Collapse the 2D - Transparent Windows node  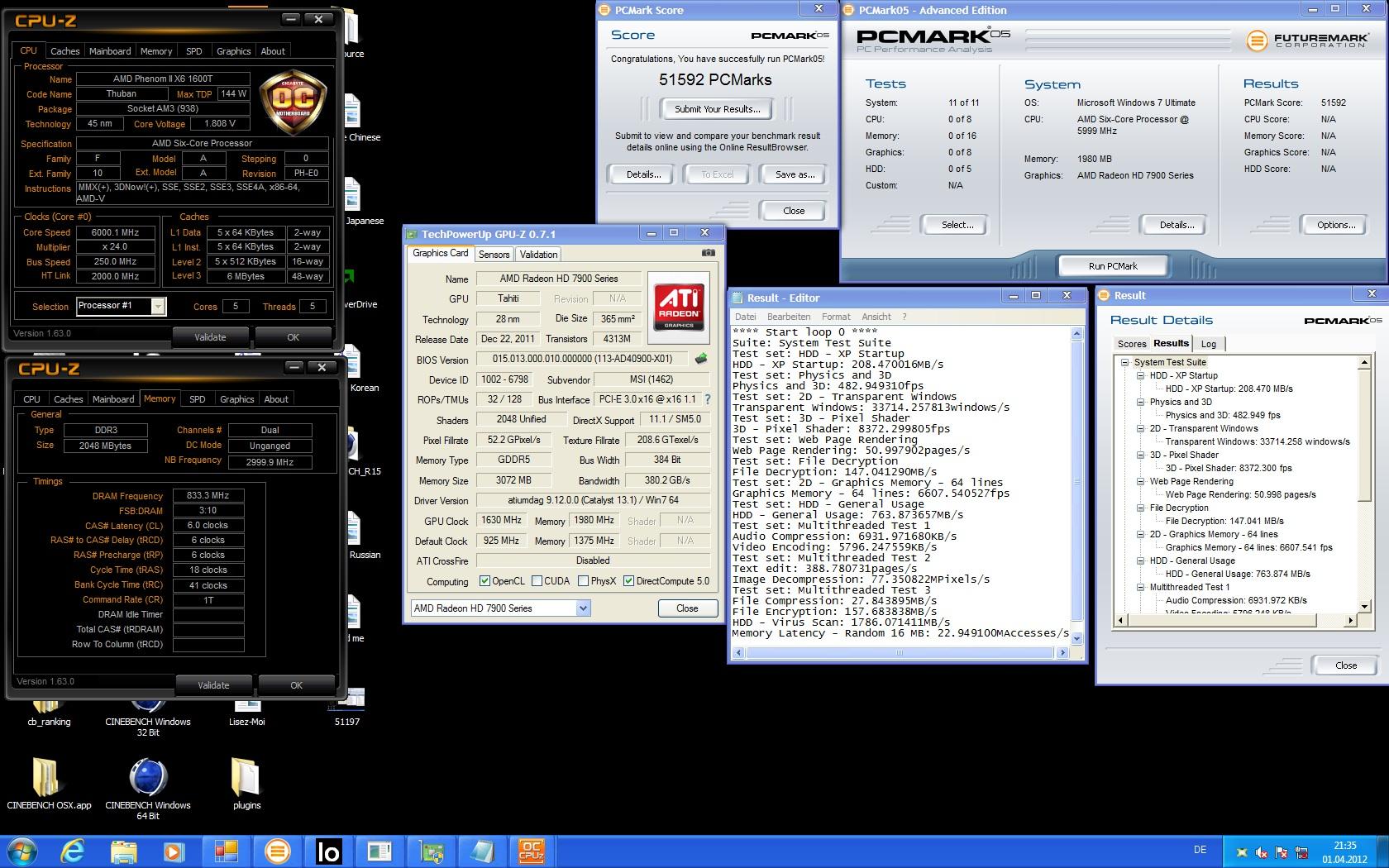coord(1140,428)
